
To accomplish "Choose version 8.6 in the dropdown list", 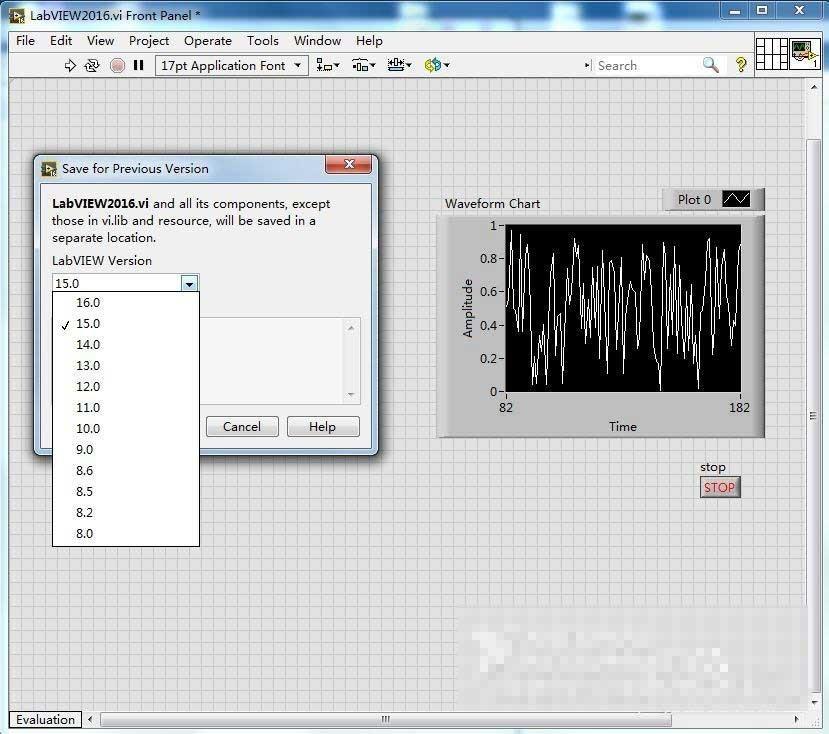I will tap(85, 471).
